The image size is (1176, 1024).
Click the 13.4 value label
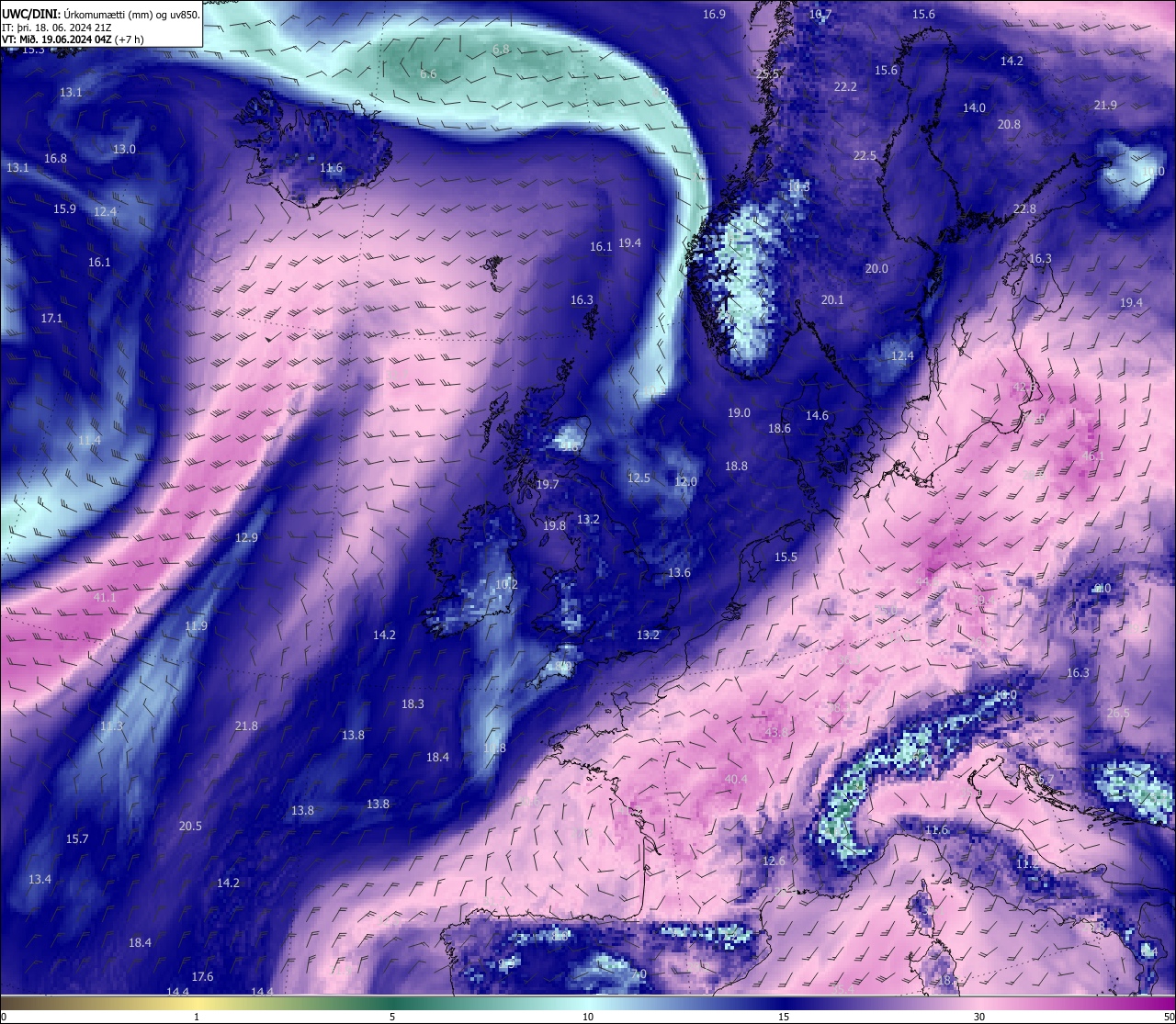click(x=40, y=879)
